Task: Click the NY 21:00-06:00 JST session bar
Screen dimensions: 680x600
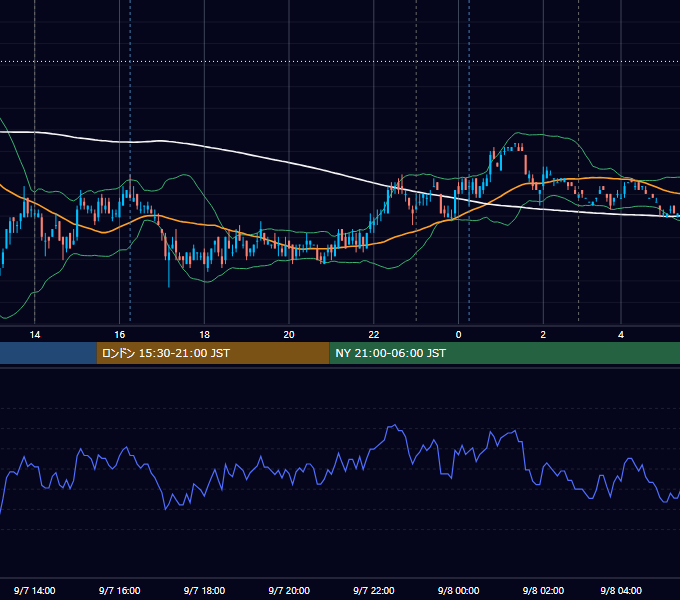Action: coord(505,353)
